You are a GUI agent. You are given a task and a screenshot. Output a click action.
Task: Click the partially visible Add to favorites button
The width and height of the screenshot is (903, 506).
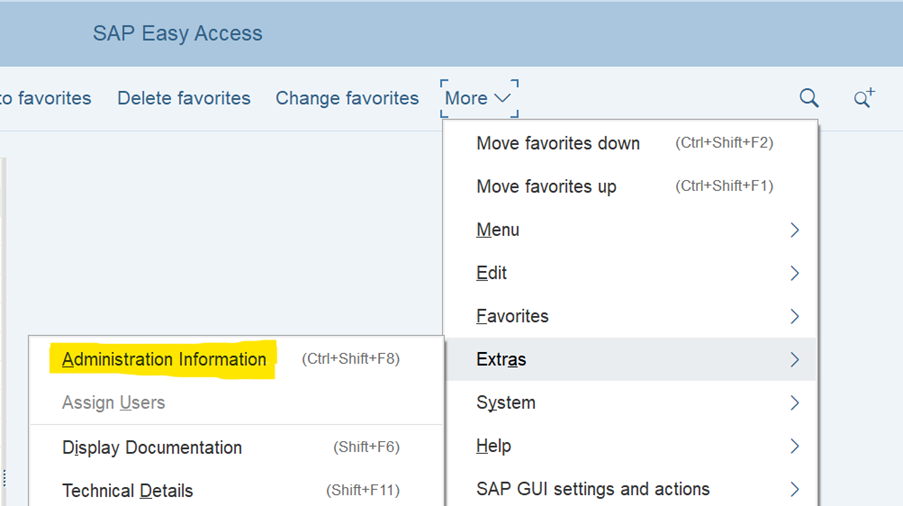point(47,98)
